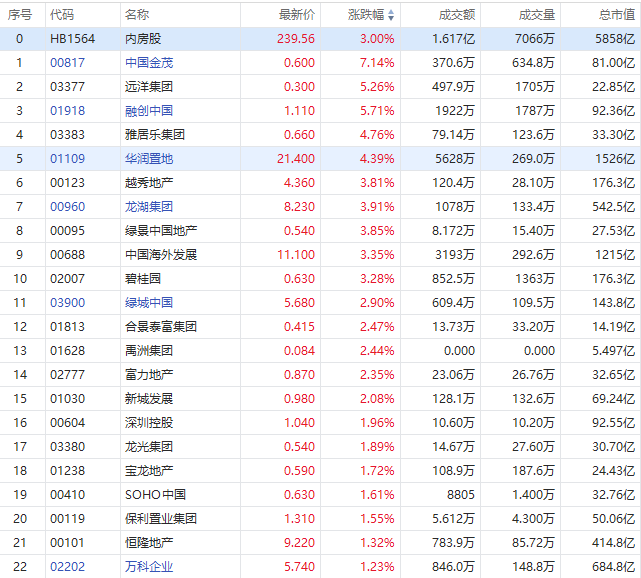Viewport: 641px width, 578px height.
Task: Select 越秀地产 row name
Action: [x=149, y=183]
